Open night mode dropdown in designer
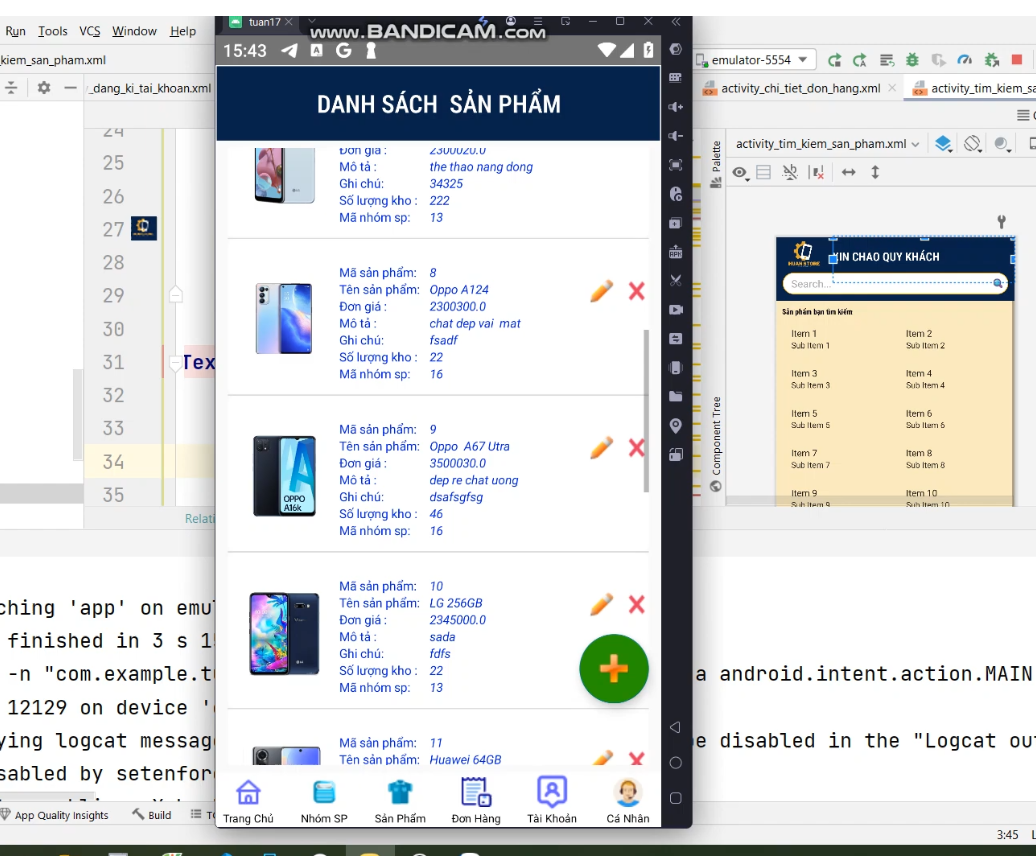 [1002, 144]
